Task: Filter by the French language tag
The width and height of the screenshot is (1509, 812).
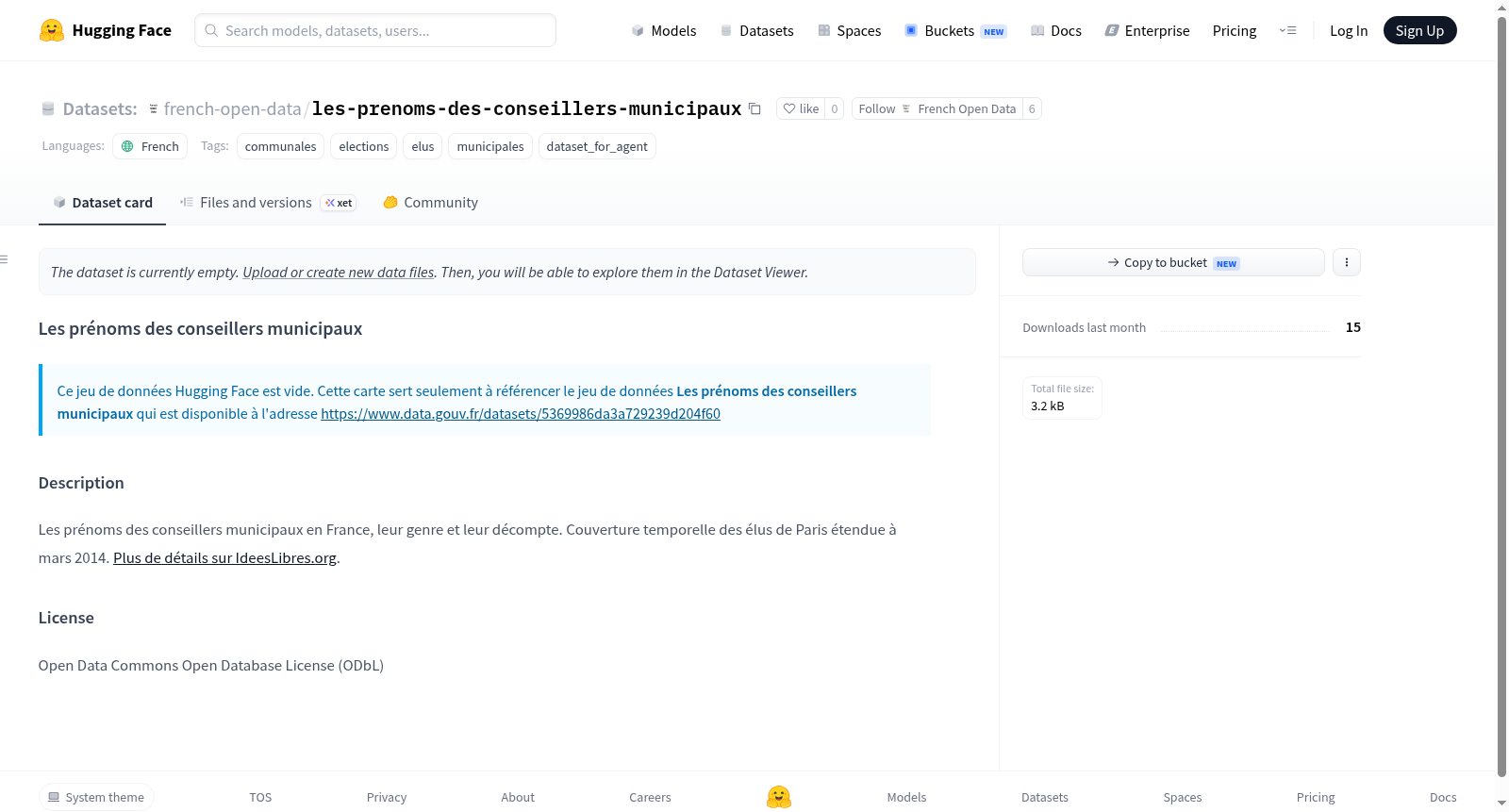Action: [150, 146]
